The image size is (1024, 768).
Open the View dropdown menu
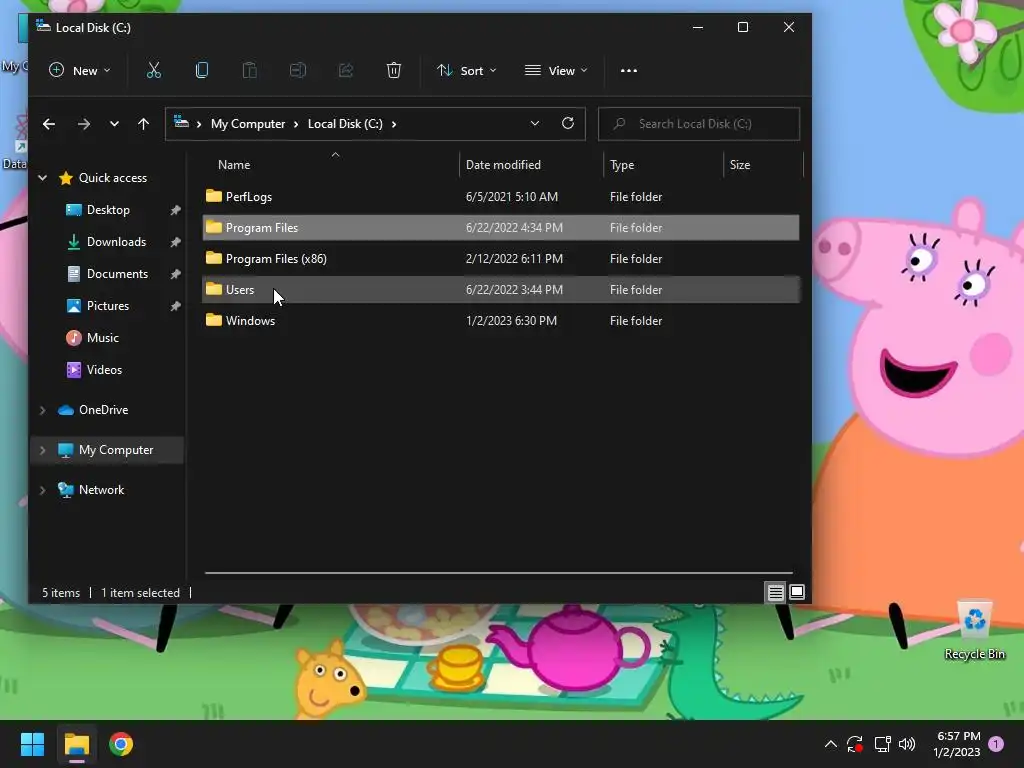pos(556,71)
